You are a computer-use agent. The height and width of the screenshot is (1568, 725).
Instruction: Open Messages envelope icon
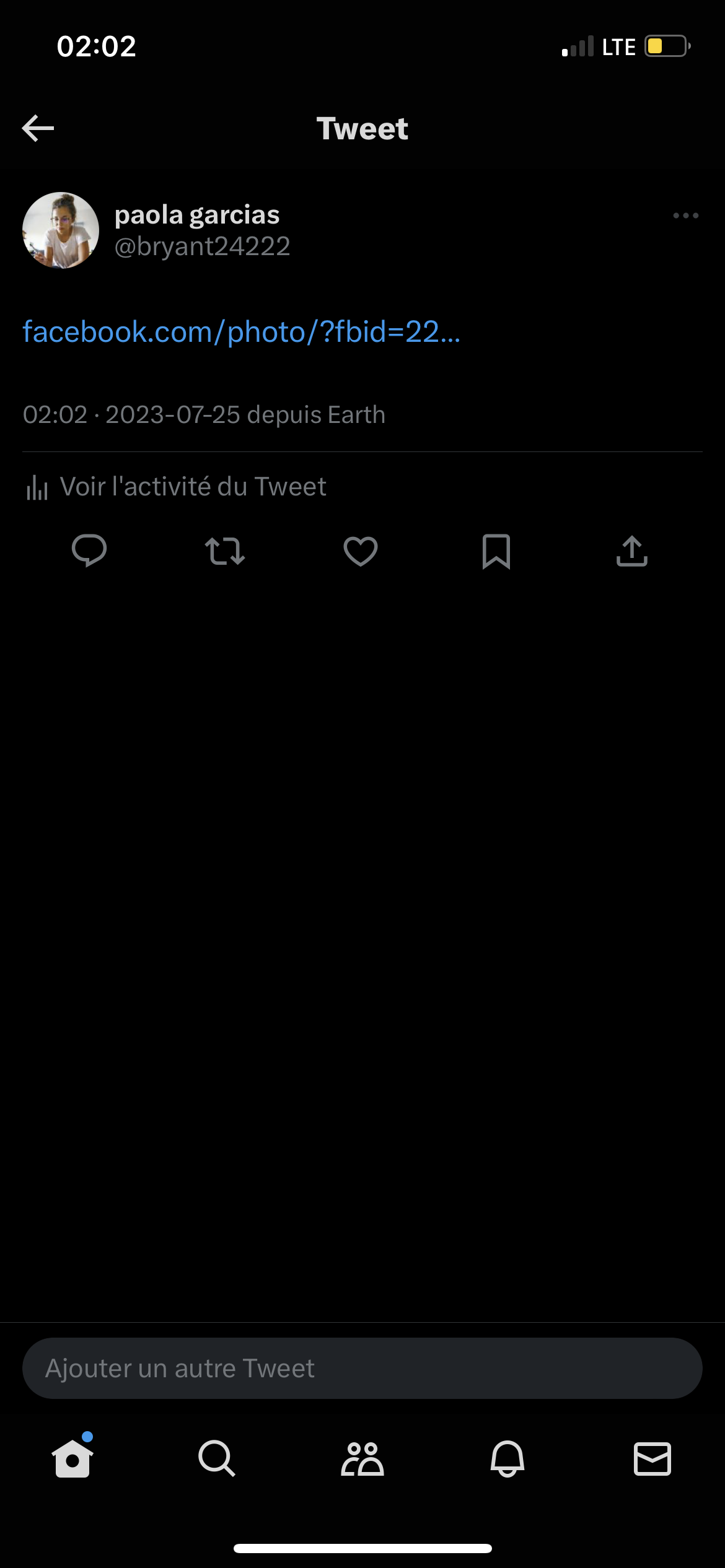tap(652, 1458)
